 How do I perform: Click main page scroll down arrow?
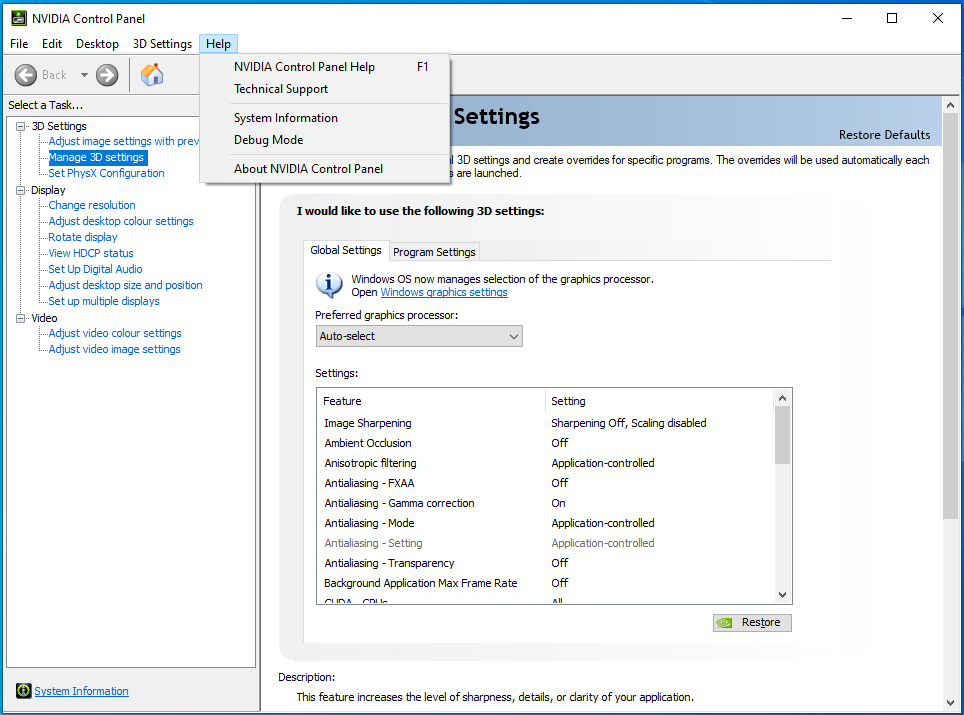tap(950, 703)
